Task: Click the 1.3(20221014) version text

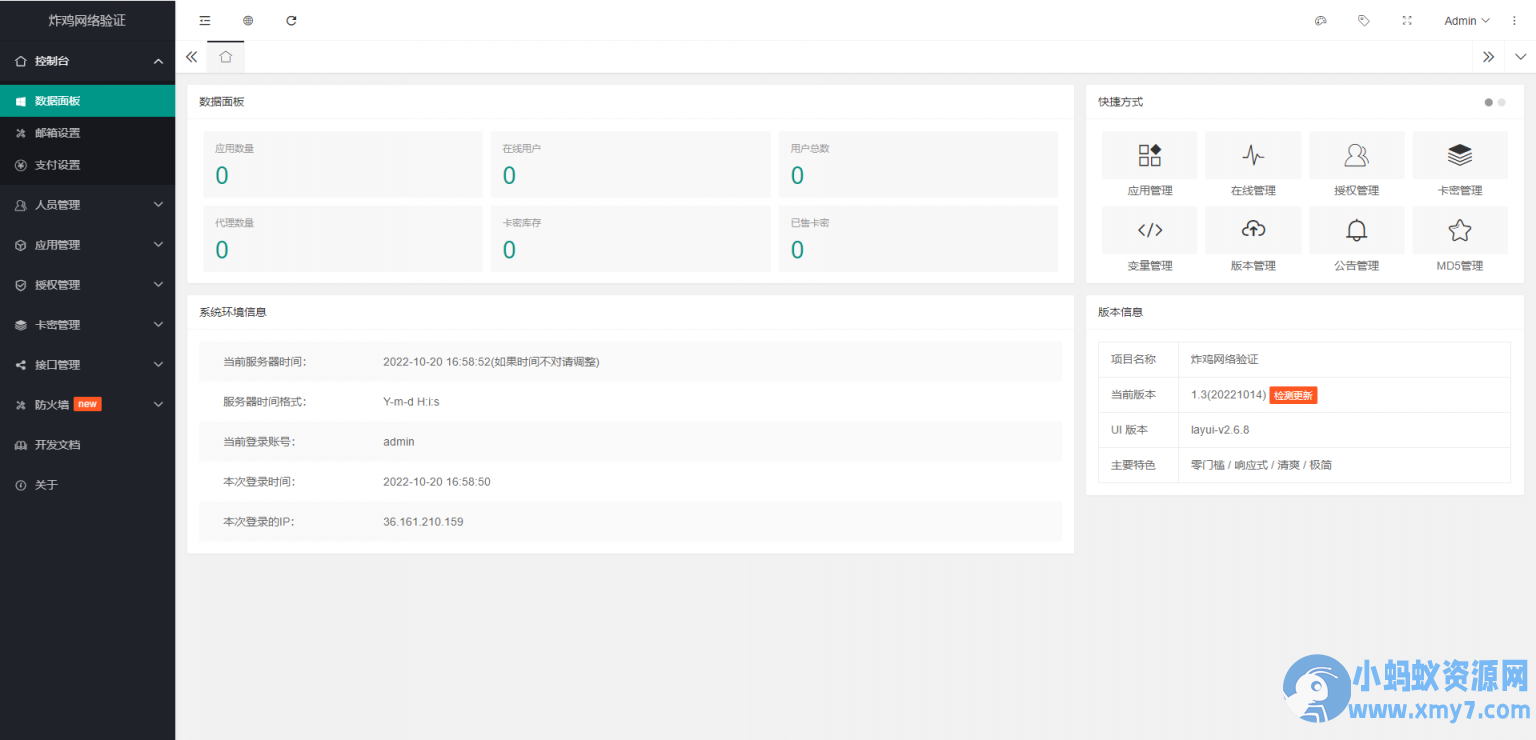Action: (x=1229, y=395)
